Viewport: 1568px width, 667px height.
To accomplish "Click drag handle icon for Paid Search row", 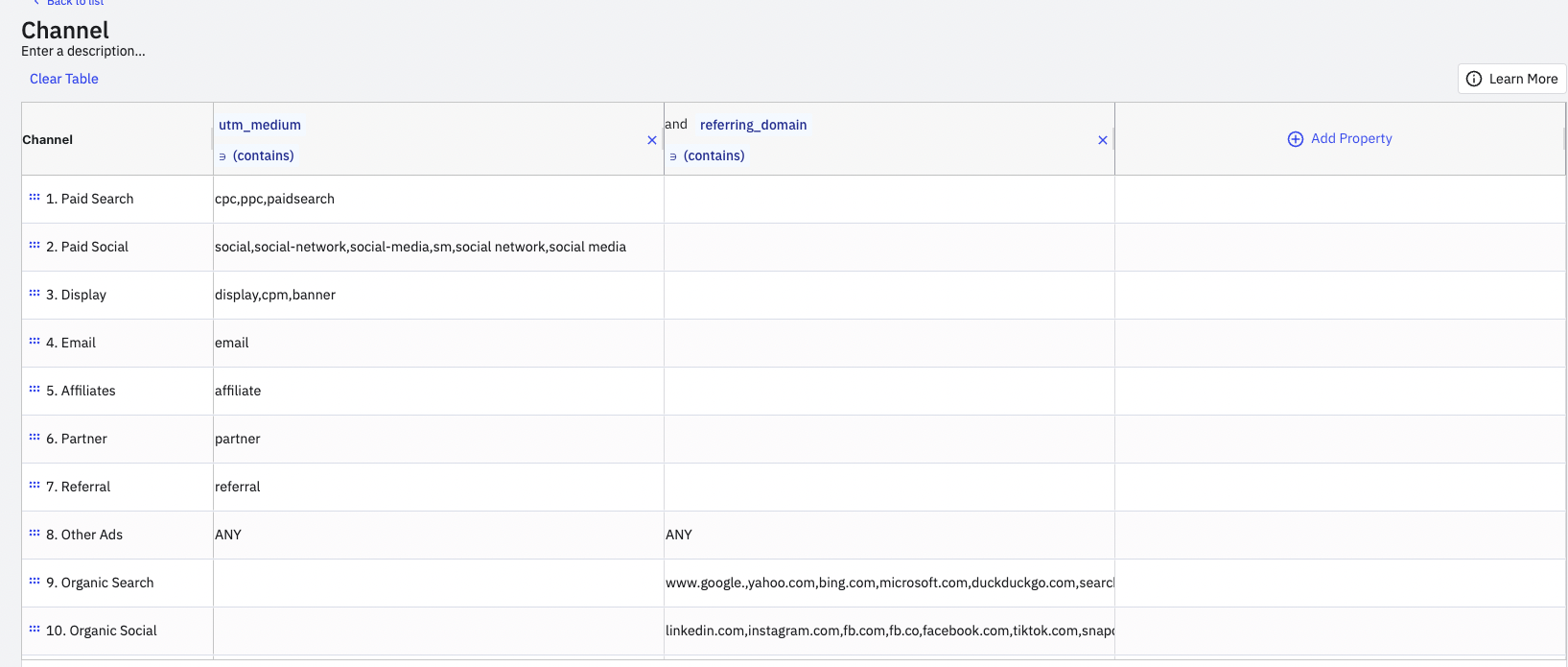I will tap(35, 198).
